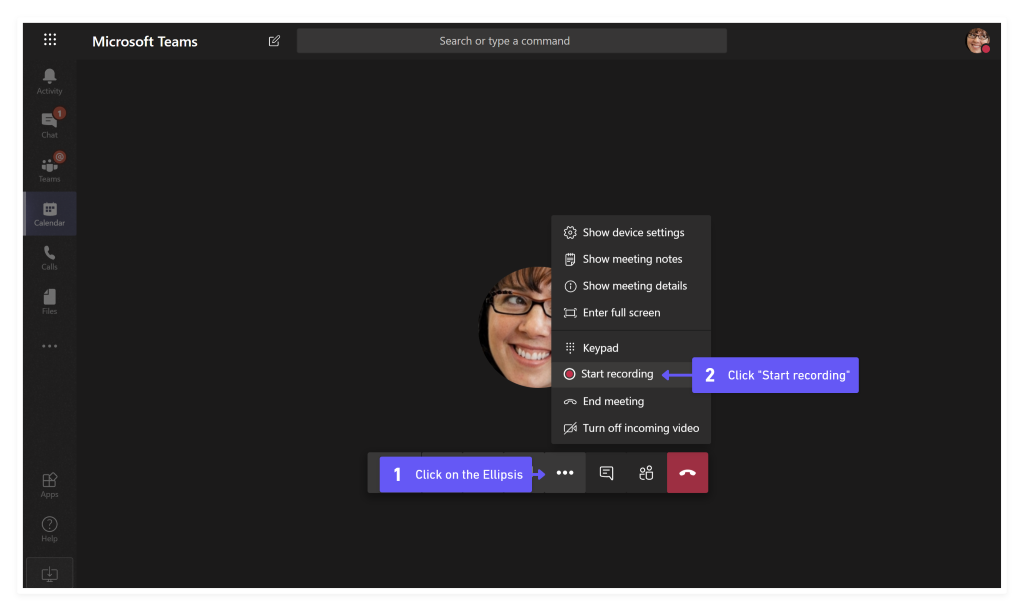Click the participant's avatar photo
Image resolution: width=1024 pixels, height=611 pixels.
tap(516, 326)
